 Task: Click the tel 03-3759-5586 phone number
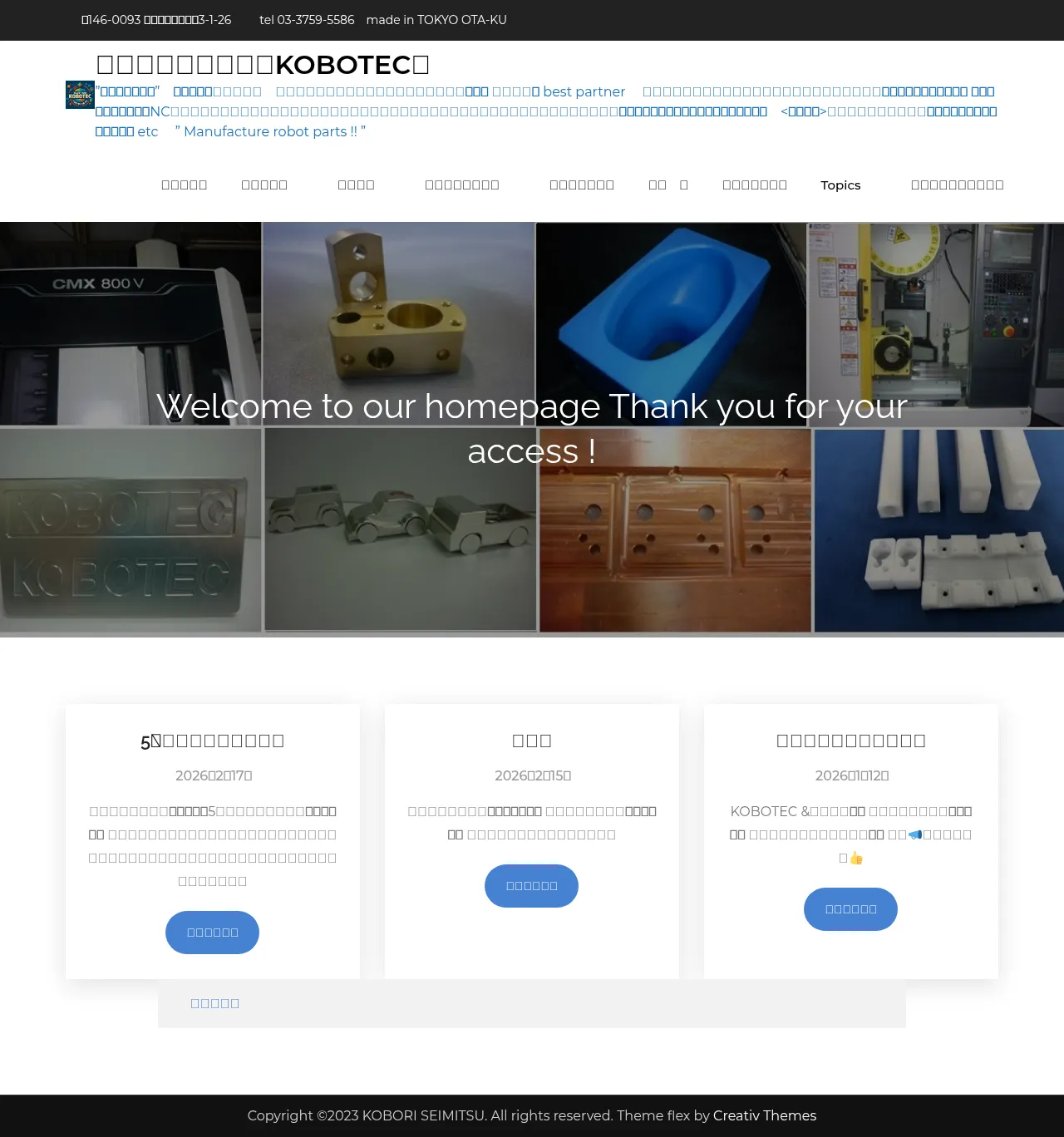[x=307, y=20]
